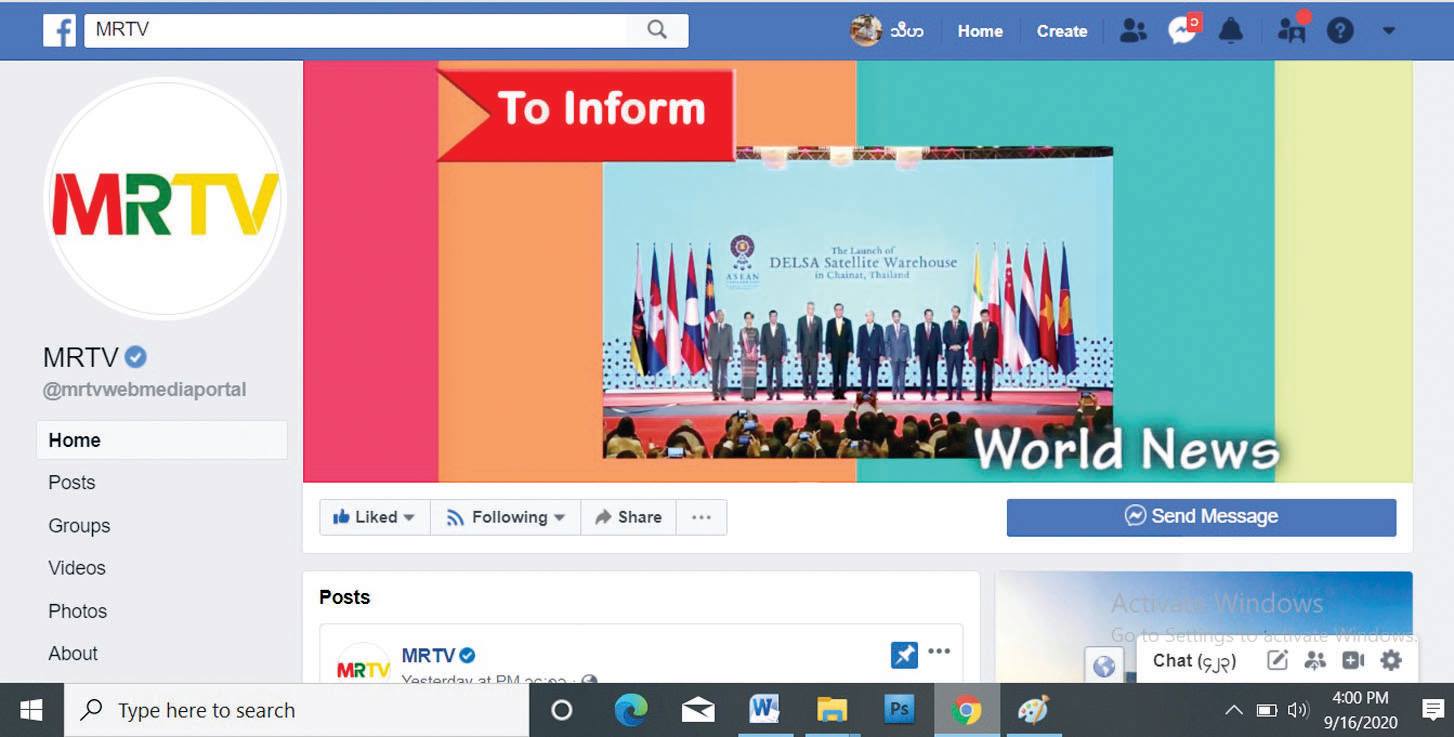Click the pinned post pin icon
The height and width of the screenshot is (737, 1454).
[x=904, y=655]
